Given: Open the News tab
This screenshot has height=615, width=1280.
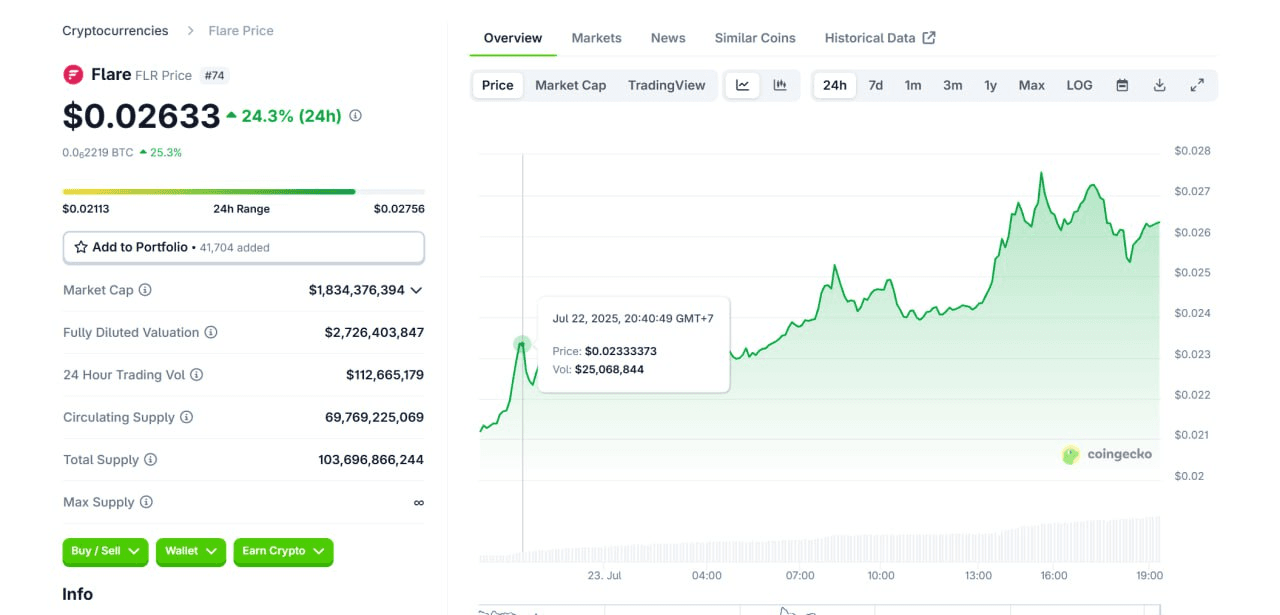Looking at the screenshot, I should [x=668, y=38].
